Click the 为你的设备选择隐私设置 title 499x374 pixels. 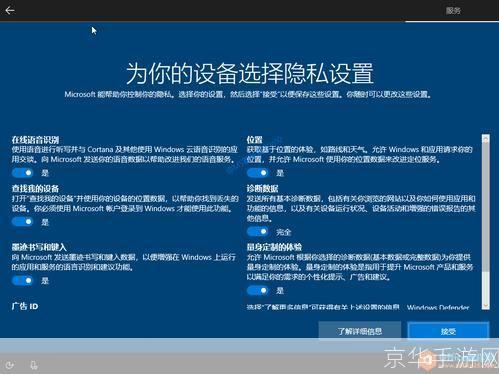click(249, 73)
